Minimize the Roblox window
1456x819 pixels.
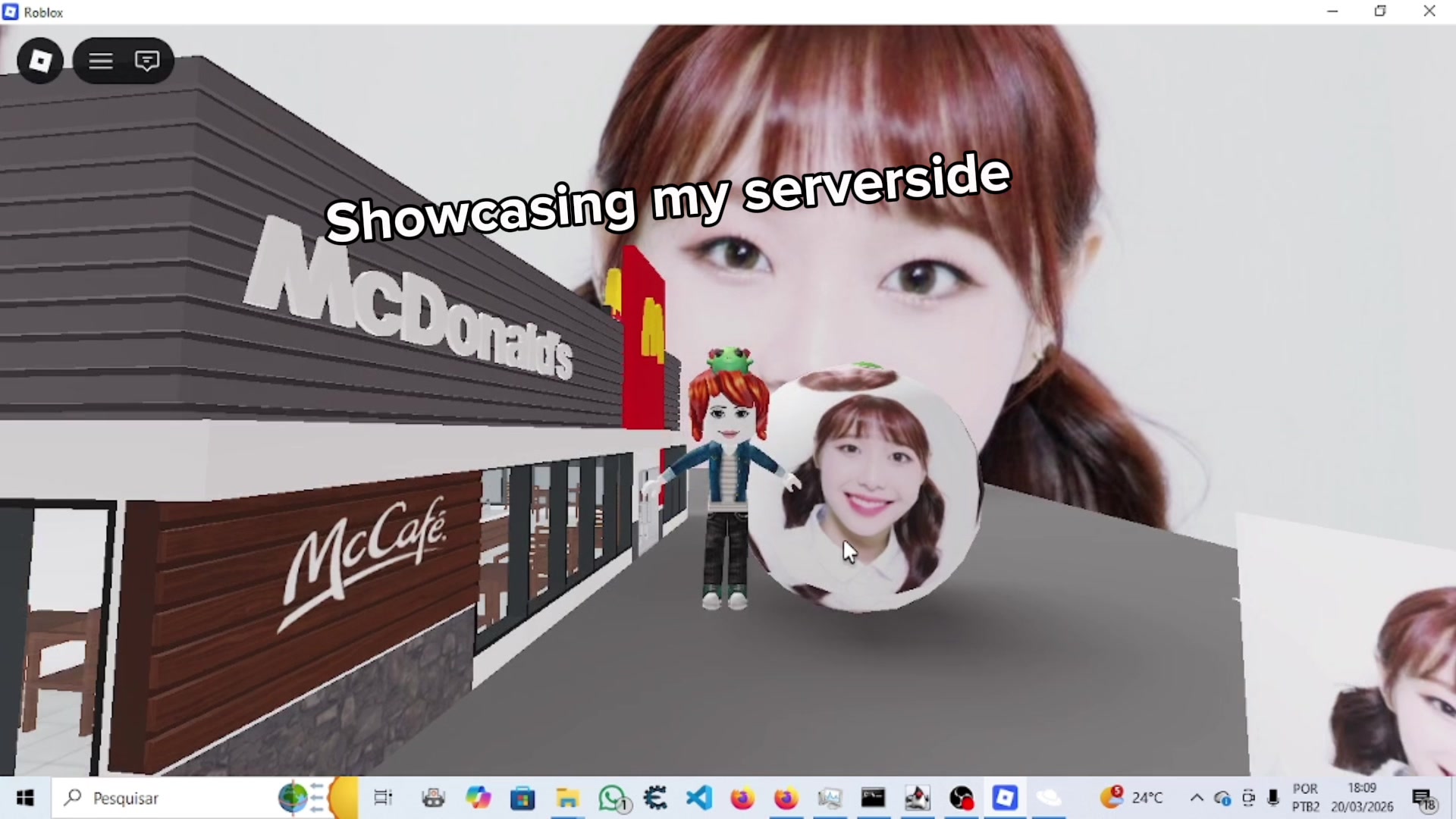pos(1332,11)
